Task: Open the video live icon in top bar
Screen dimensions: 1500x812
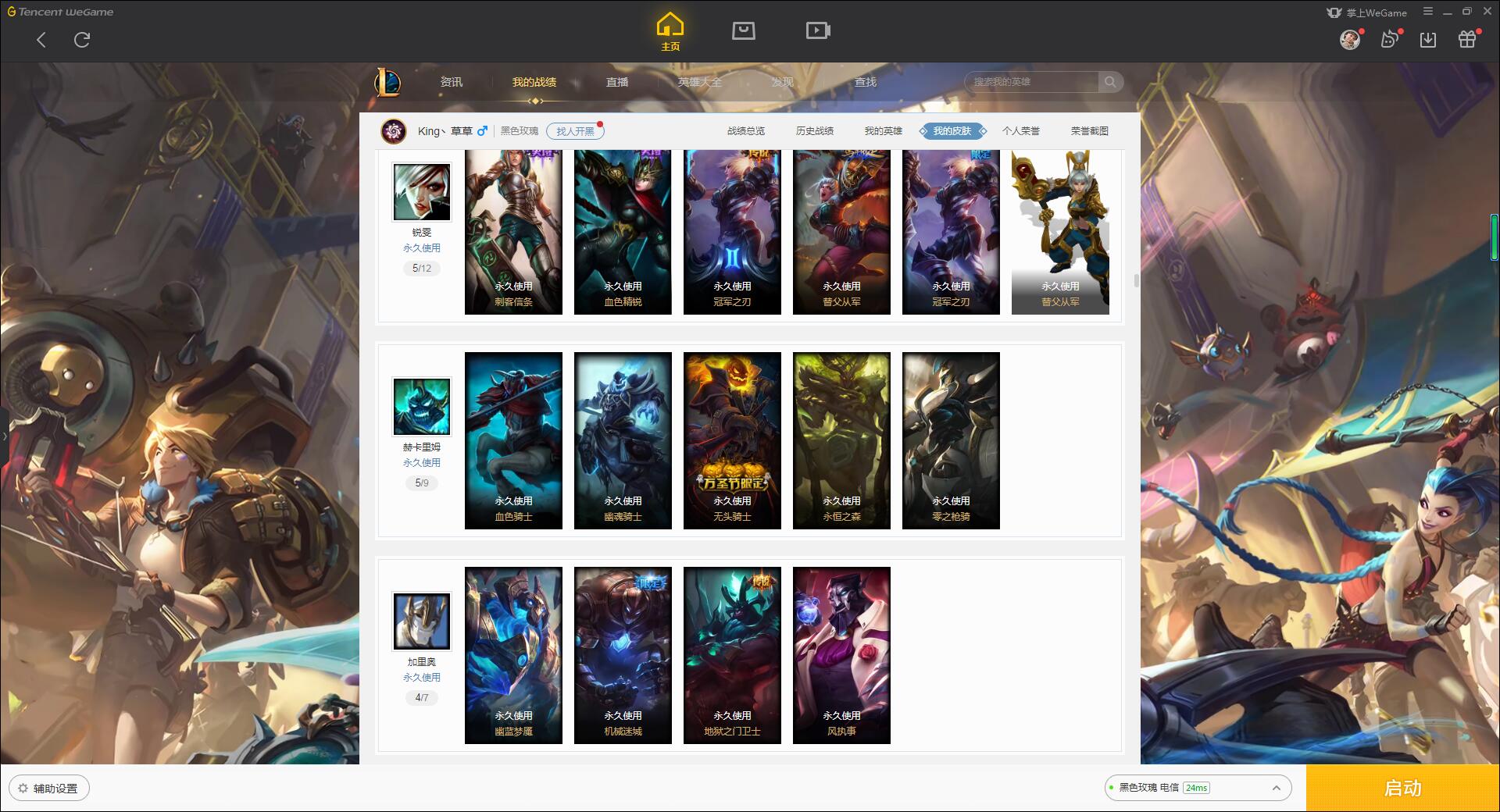Action: [818, 30]
